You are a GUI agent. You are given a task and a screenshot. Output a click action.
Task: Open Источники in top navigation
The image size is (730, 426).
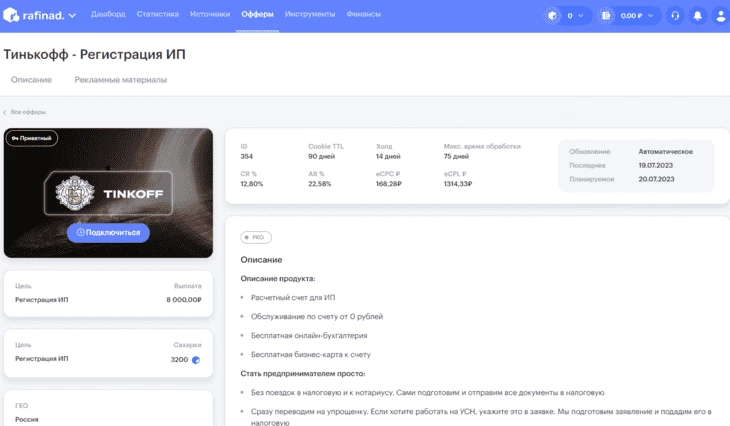click(210, 14)
